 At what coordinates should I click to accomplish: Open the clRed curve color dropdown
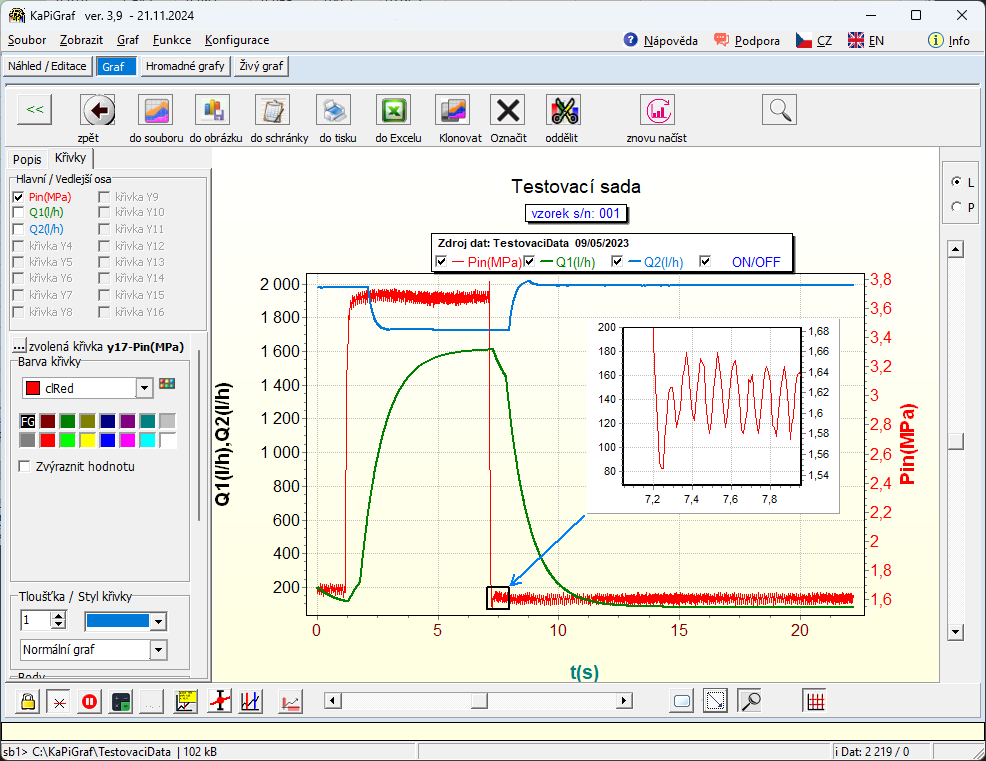[x=144, y=387]
